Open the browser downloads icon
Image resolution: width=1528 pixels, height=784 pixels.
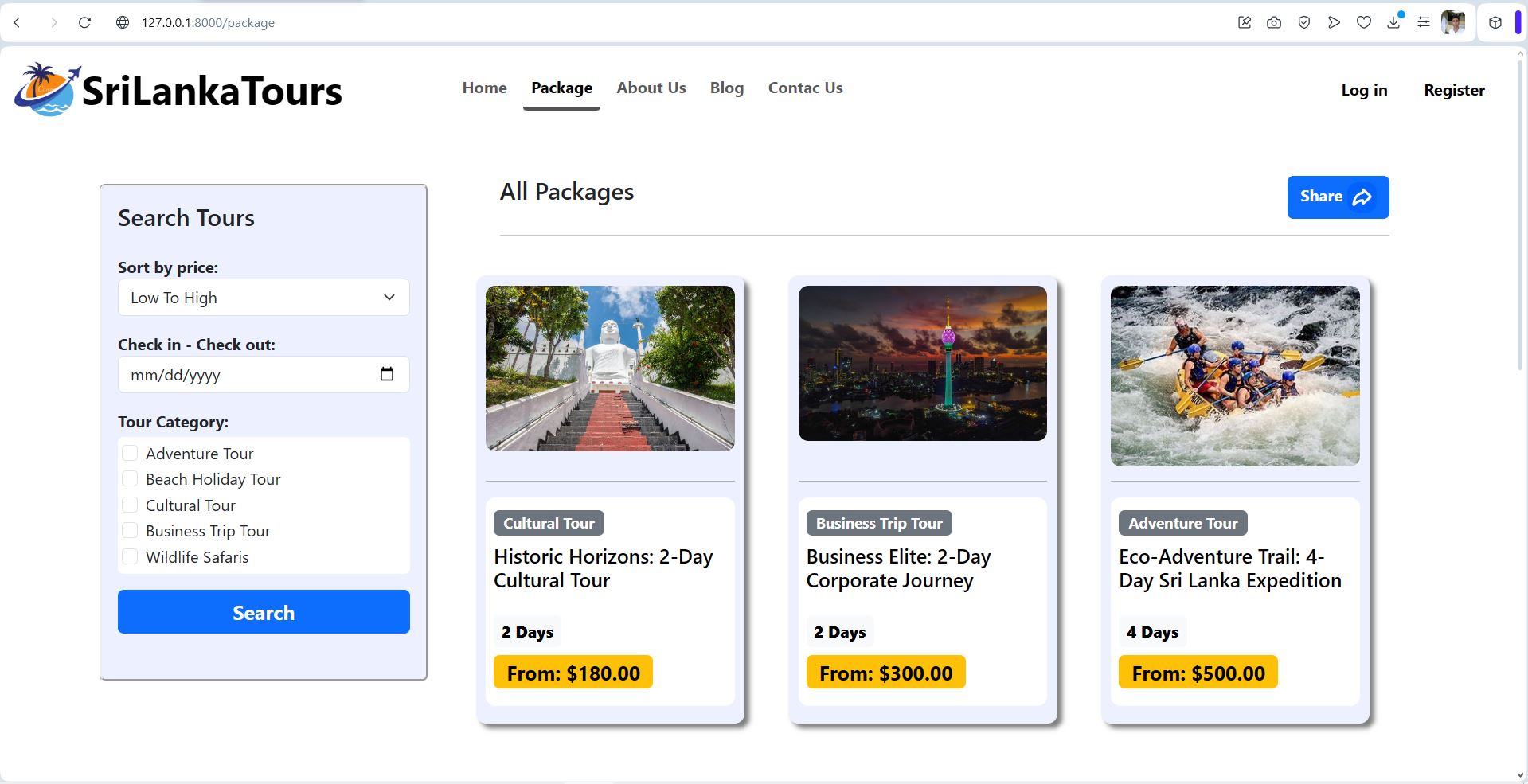click(x=1393, y=22)
